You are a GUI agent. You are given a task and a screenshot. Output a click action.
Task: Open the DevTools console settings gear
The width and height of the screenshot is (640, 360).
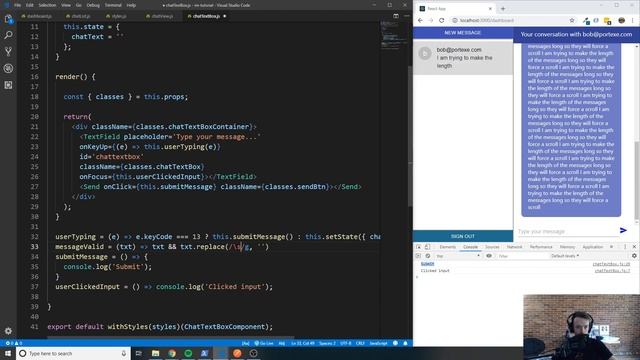click(634, 256)
